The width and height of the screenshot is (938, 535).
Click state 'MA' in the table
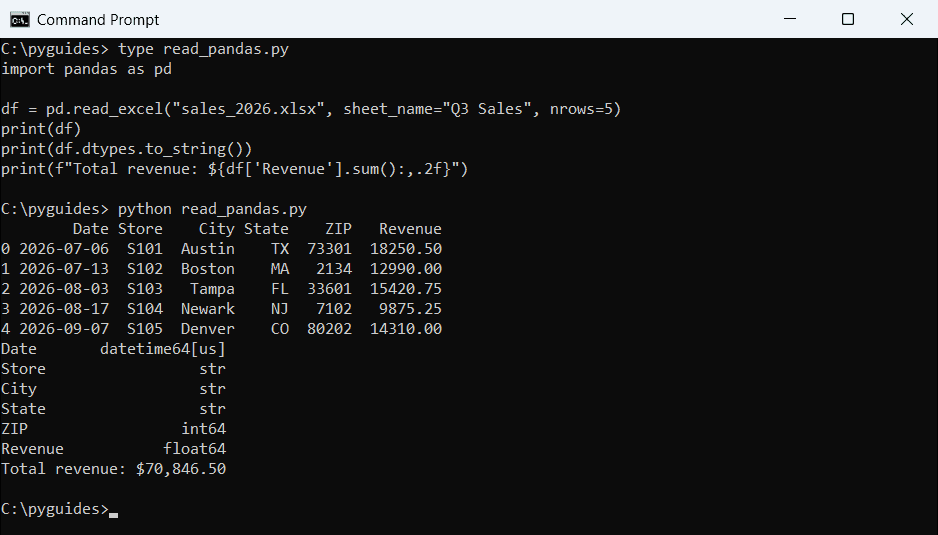(x=280, y=269)
